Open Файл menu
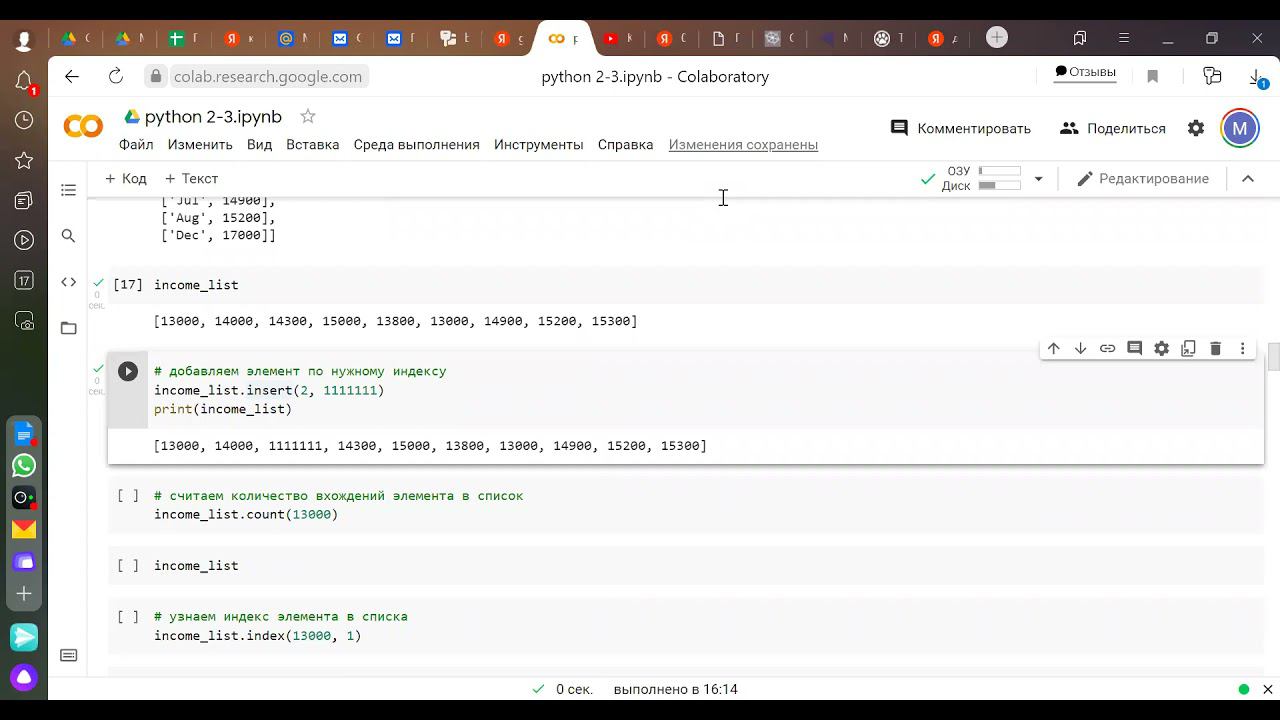1280x720 pixels. click(136, 144)
